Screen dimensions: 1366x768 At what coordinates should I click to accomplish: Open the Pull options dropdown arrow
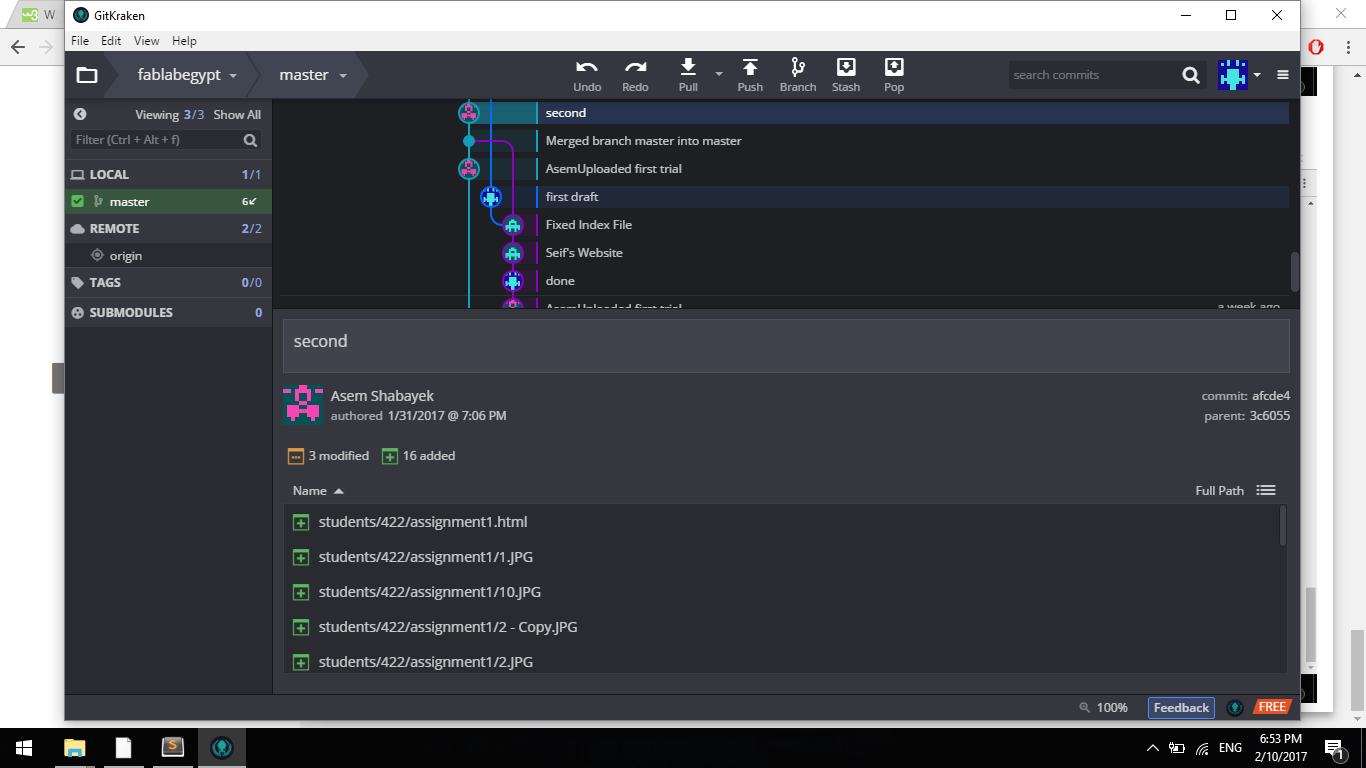718,74
